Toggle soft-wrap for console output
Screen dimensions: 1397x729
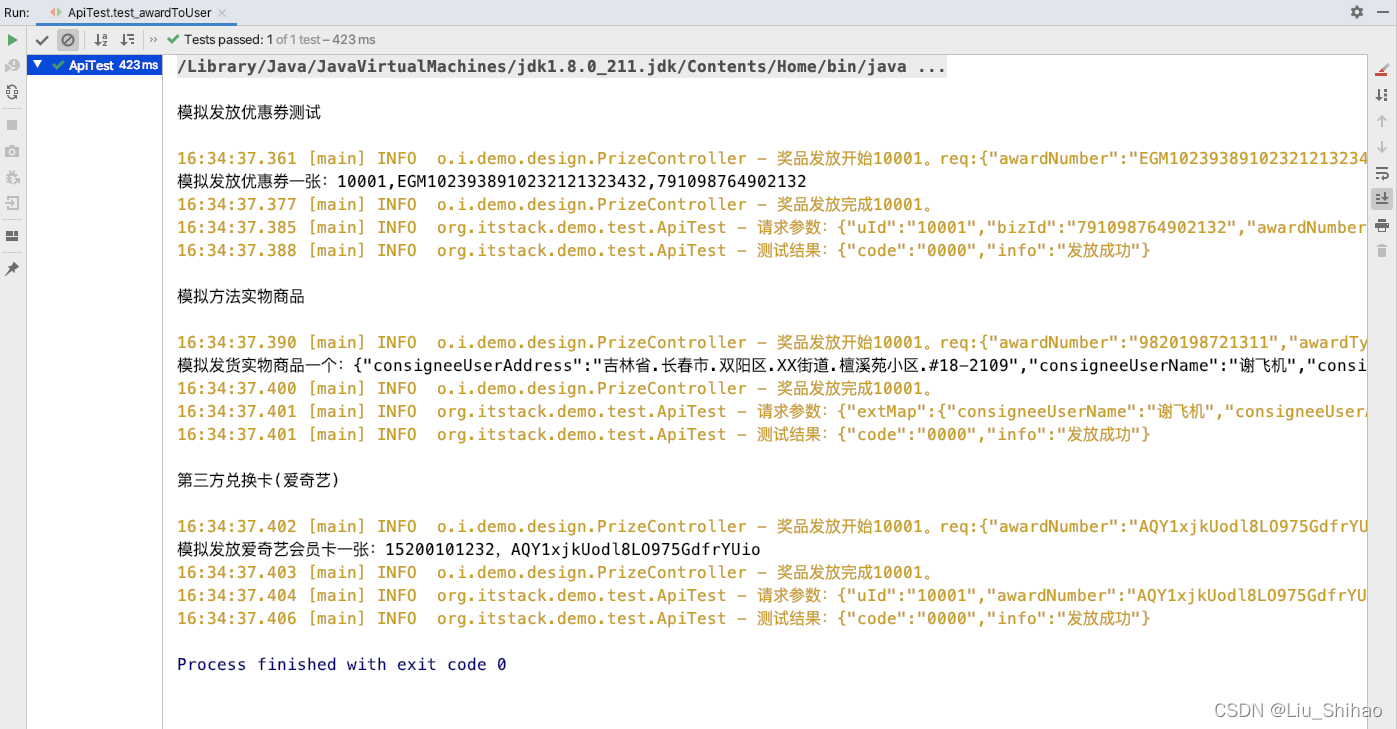[x=1382, y=173]
